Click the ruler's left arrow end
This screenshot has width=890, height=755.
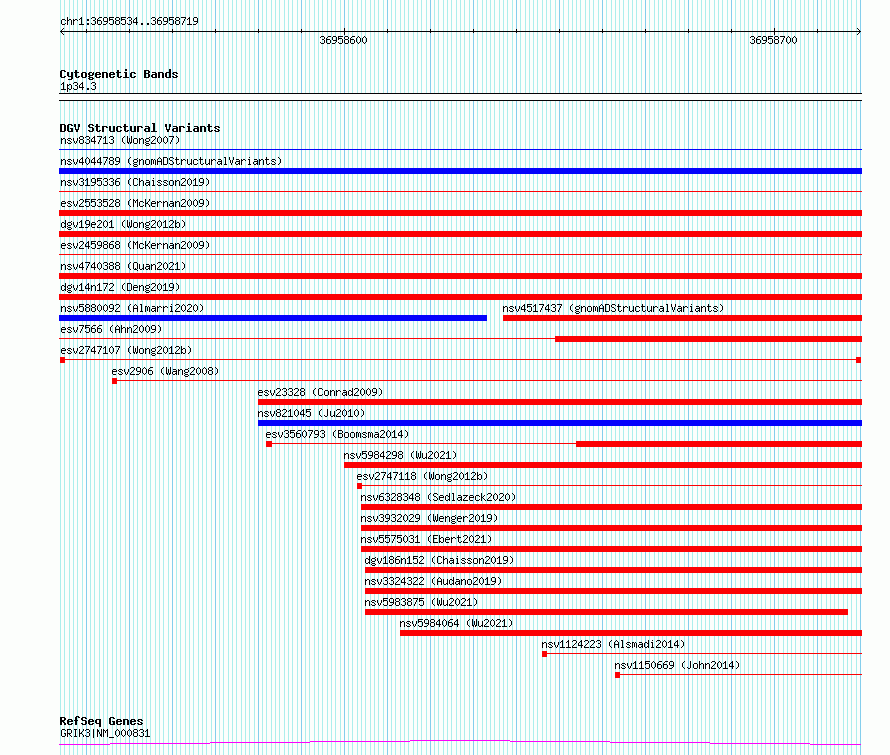coord(62,31)
